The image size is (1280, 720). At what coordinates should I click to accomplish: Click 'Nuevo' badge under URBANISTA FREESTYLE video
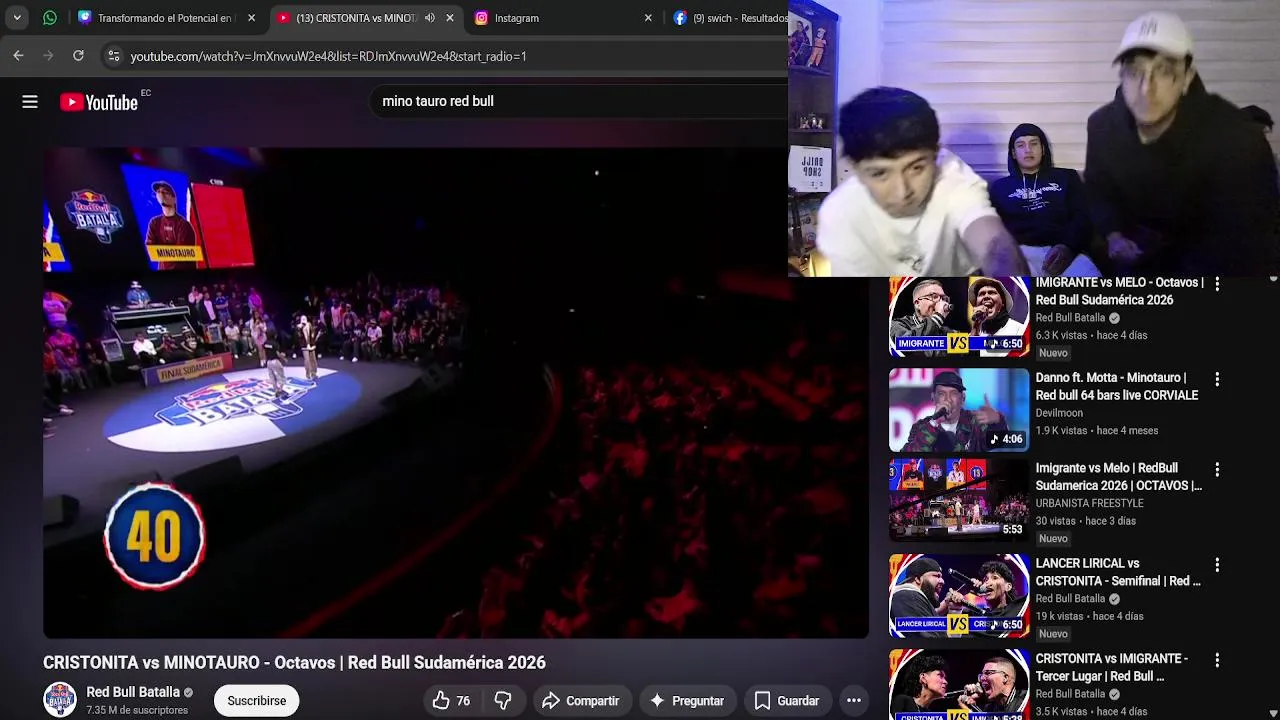(x=1053, y=539)
